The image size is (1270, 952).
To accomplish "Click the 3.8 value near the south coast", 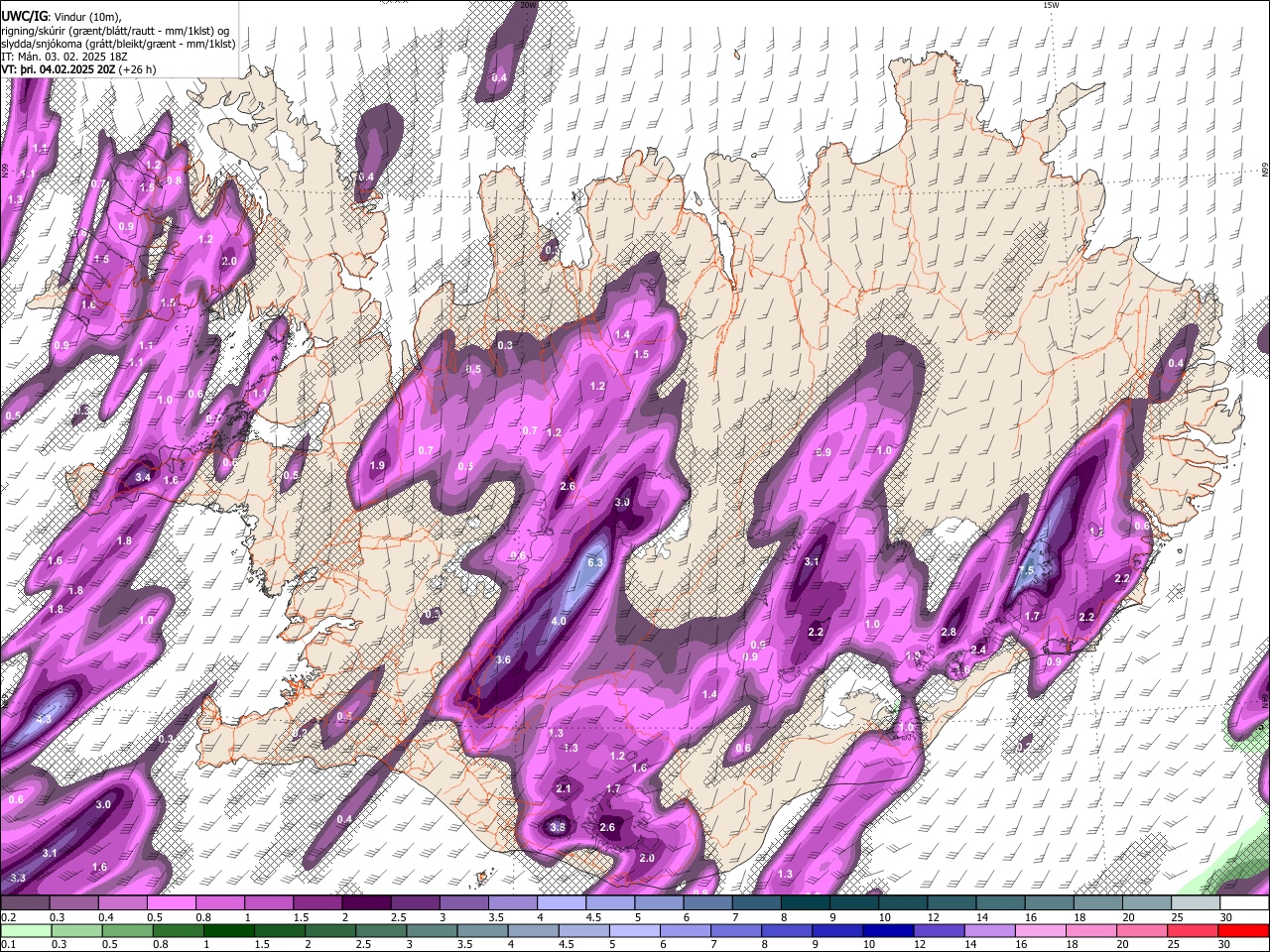I will 558,827.
